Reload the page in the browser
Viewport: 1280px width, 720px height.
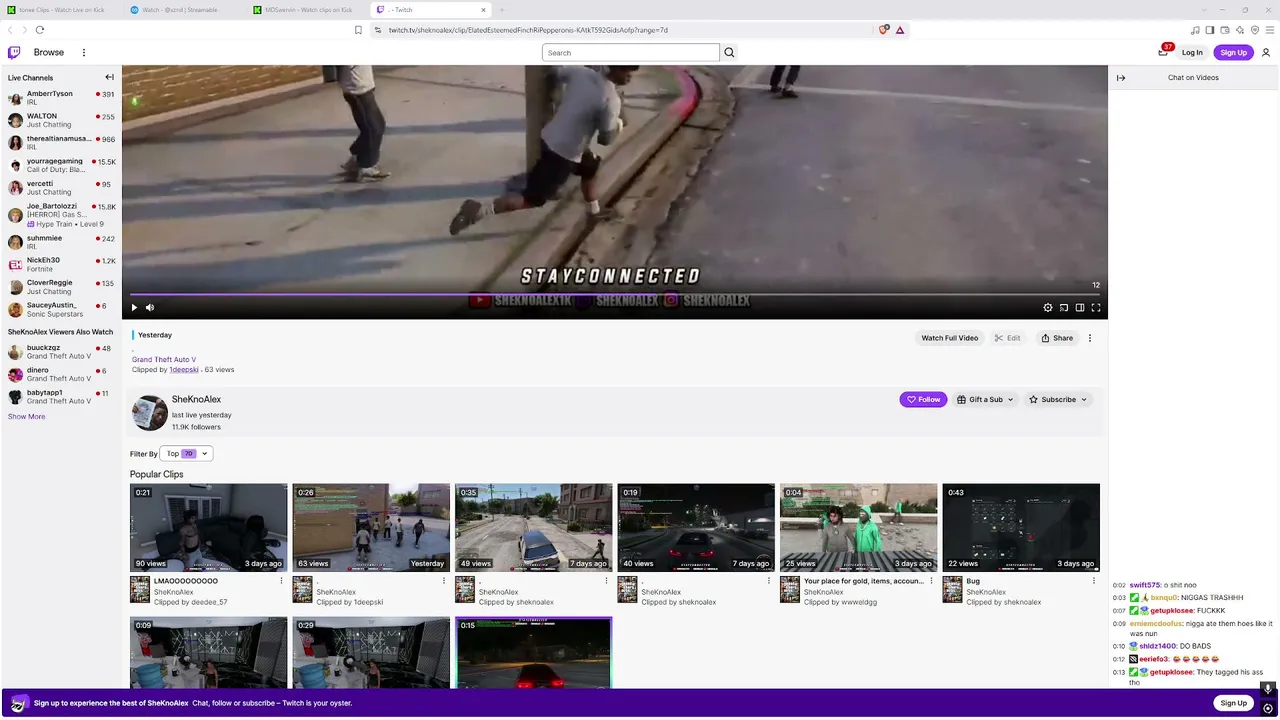pos(39,30)
